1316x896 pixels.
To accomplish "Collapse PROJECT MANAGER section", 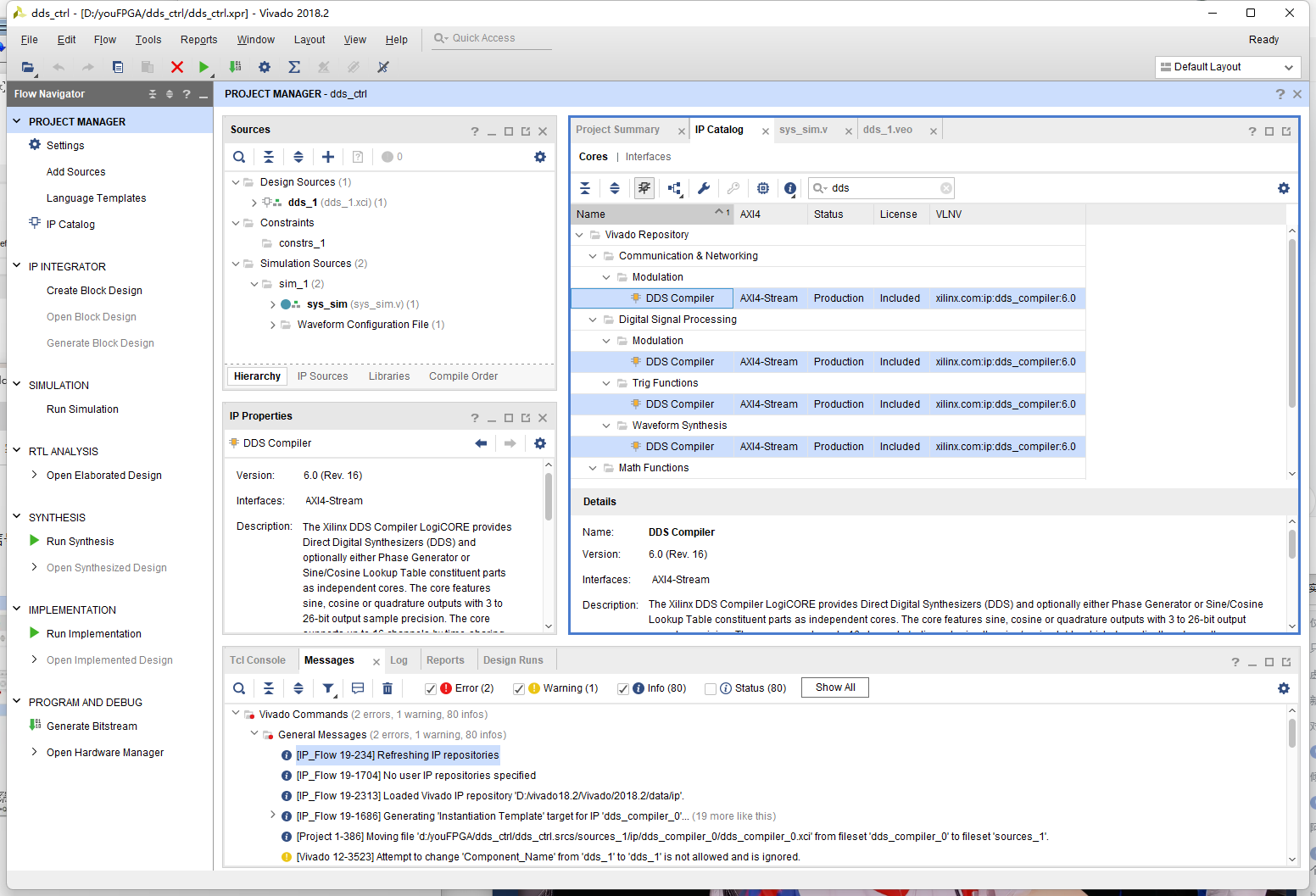I will point(16,121).
